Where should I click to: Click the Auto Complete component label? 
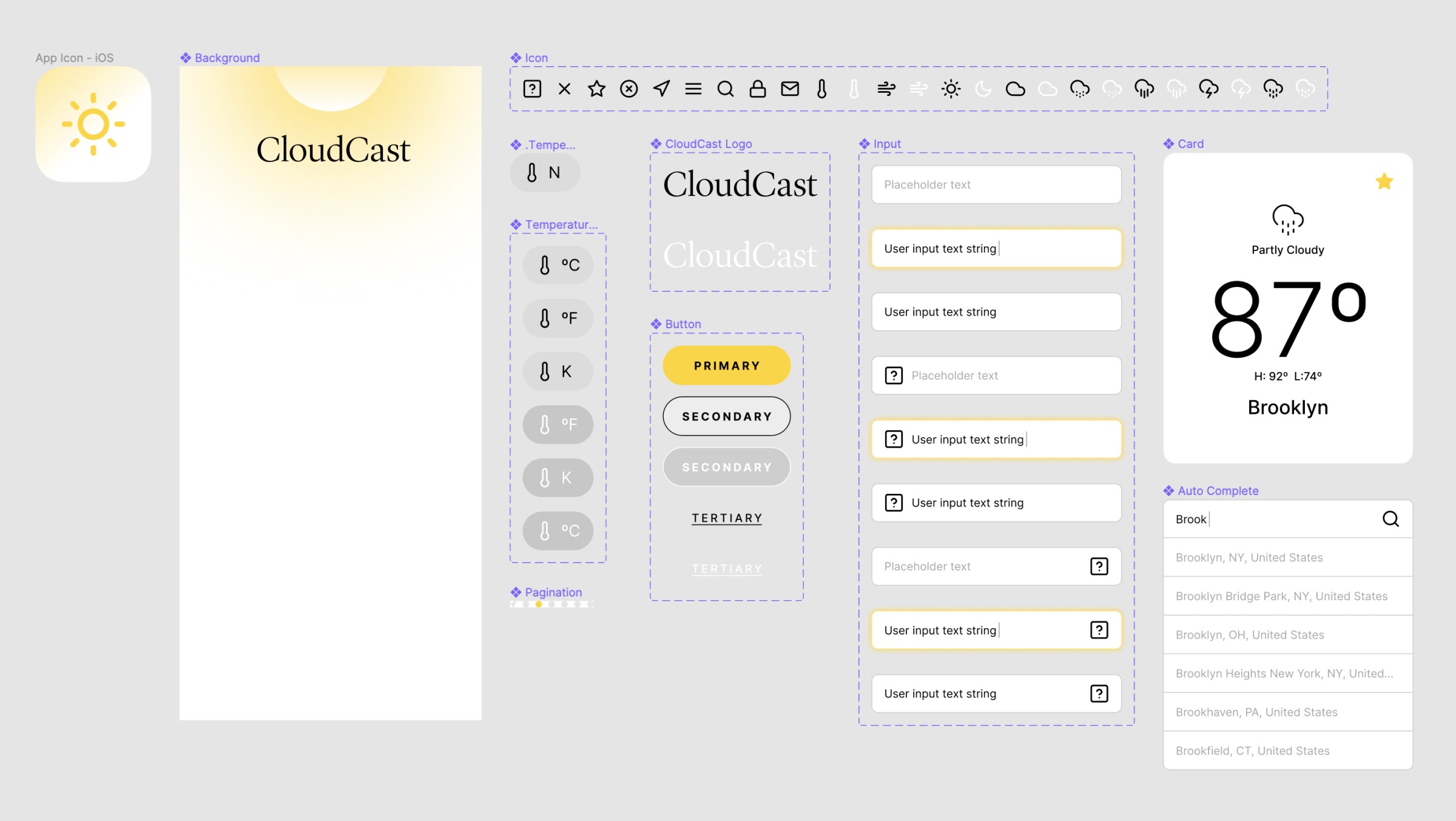coord(1218,490)
